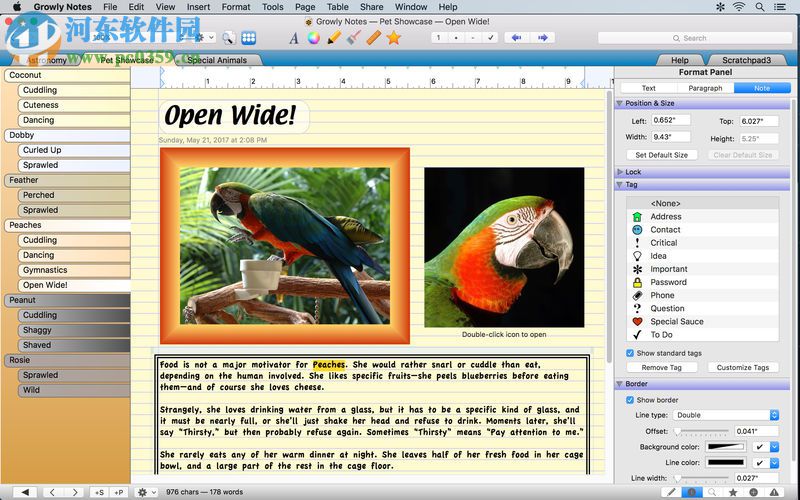Select the Password lock tag

[x=703, y=282]
